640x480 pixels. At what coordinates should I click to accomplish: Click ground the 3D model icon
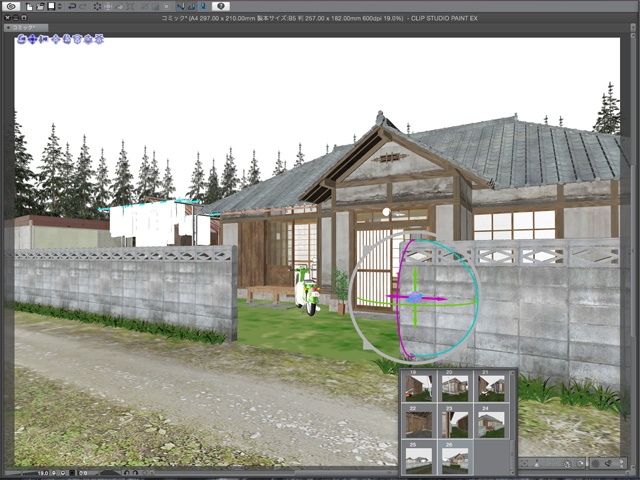click(x=537, y=463)
